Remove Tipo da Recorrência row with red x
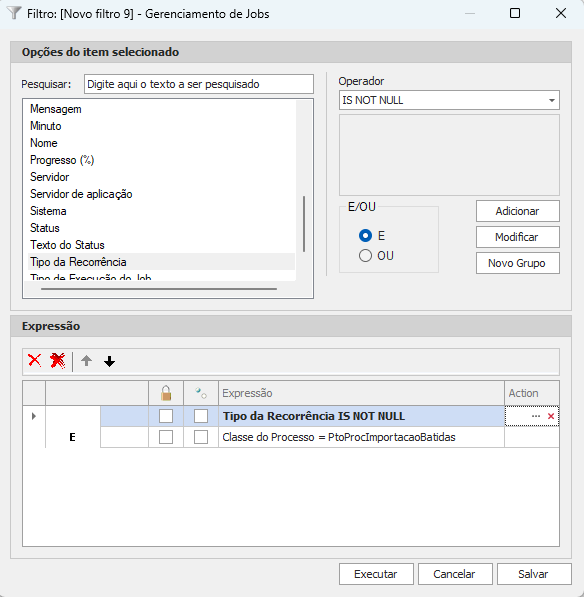The image size is (584, 597). (551, 416)
